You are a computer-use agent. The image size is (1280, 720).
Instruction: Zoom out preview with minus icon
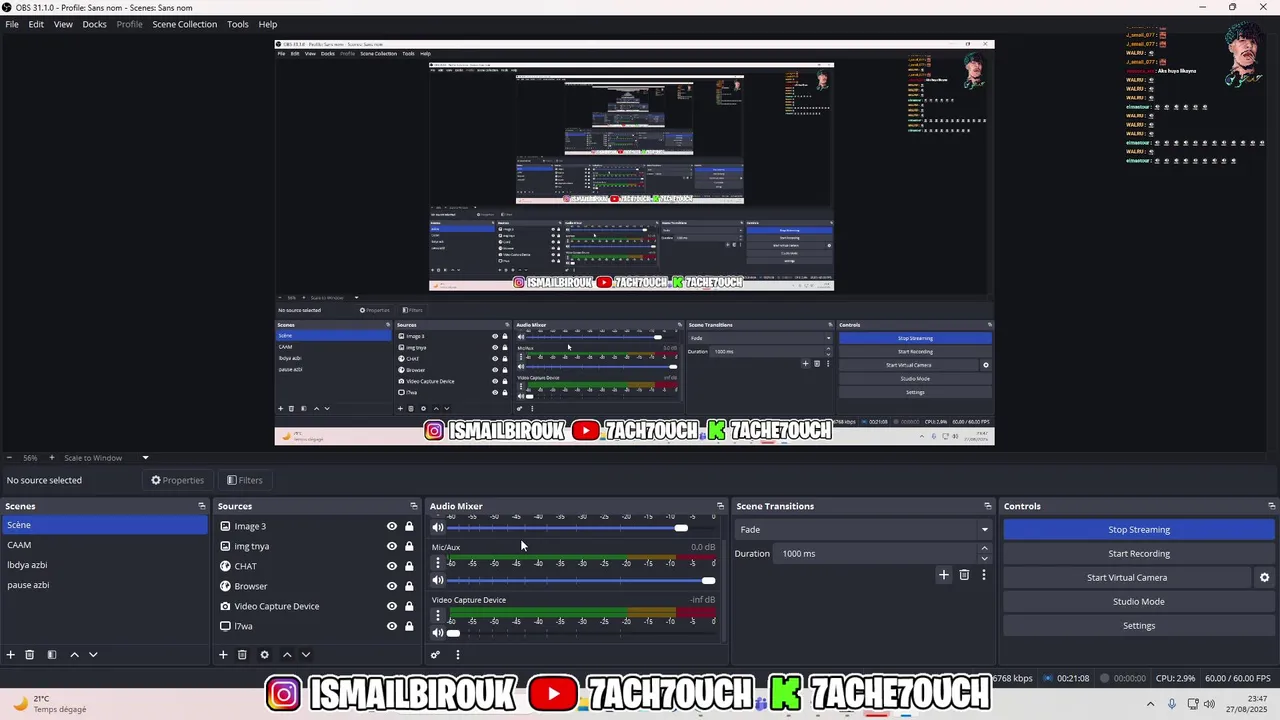click(x=9, y=458)
